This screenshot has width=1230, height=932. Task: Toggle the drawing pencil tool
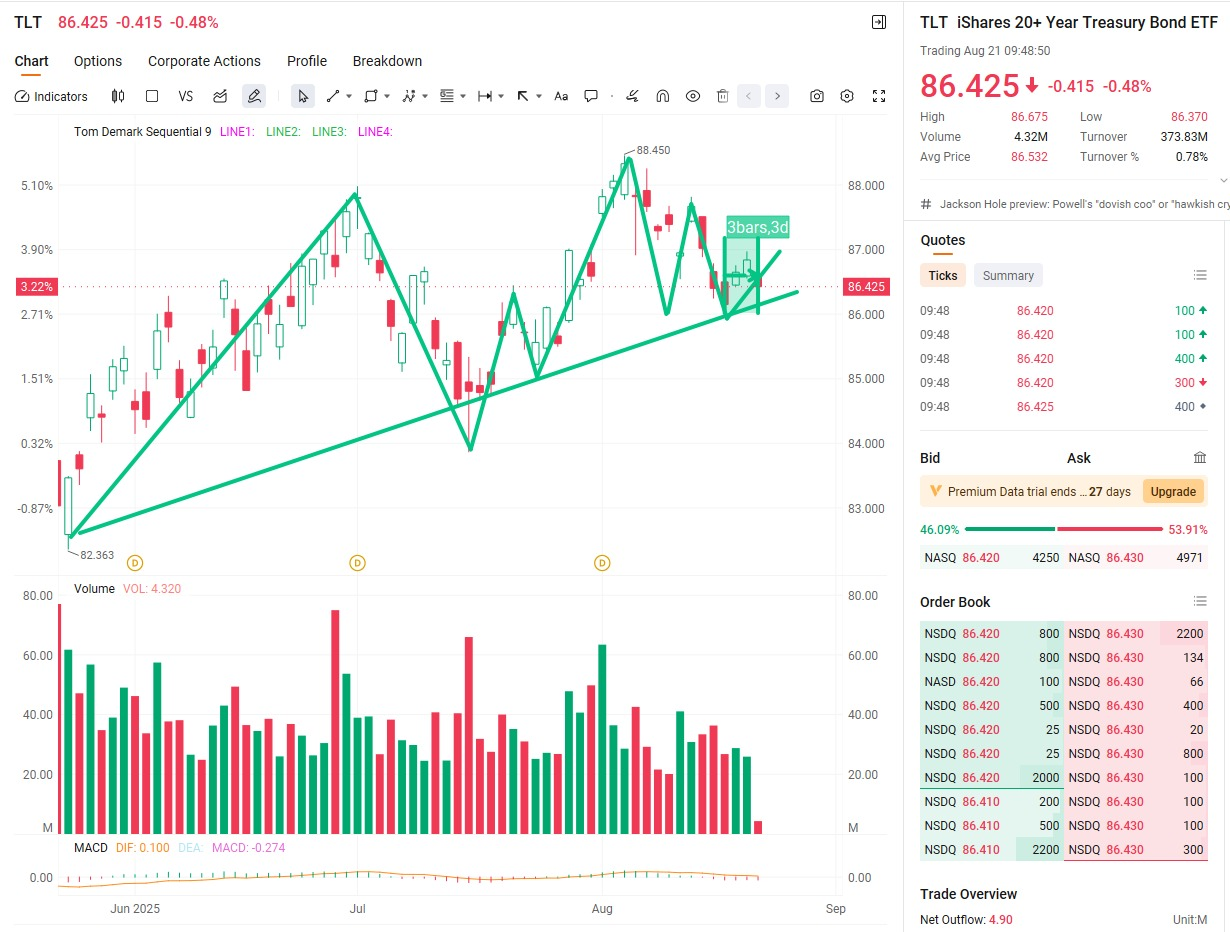pos(254,96)
